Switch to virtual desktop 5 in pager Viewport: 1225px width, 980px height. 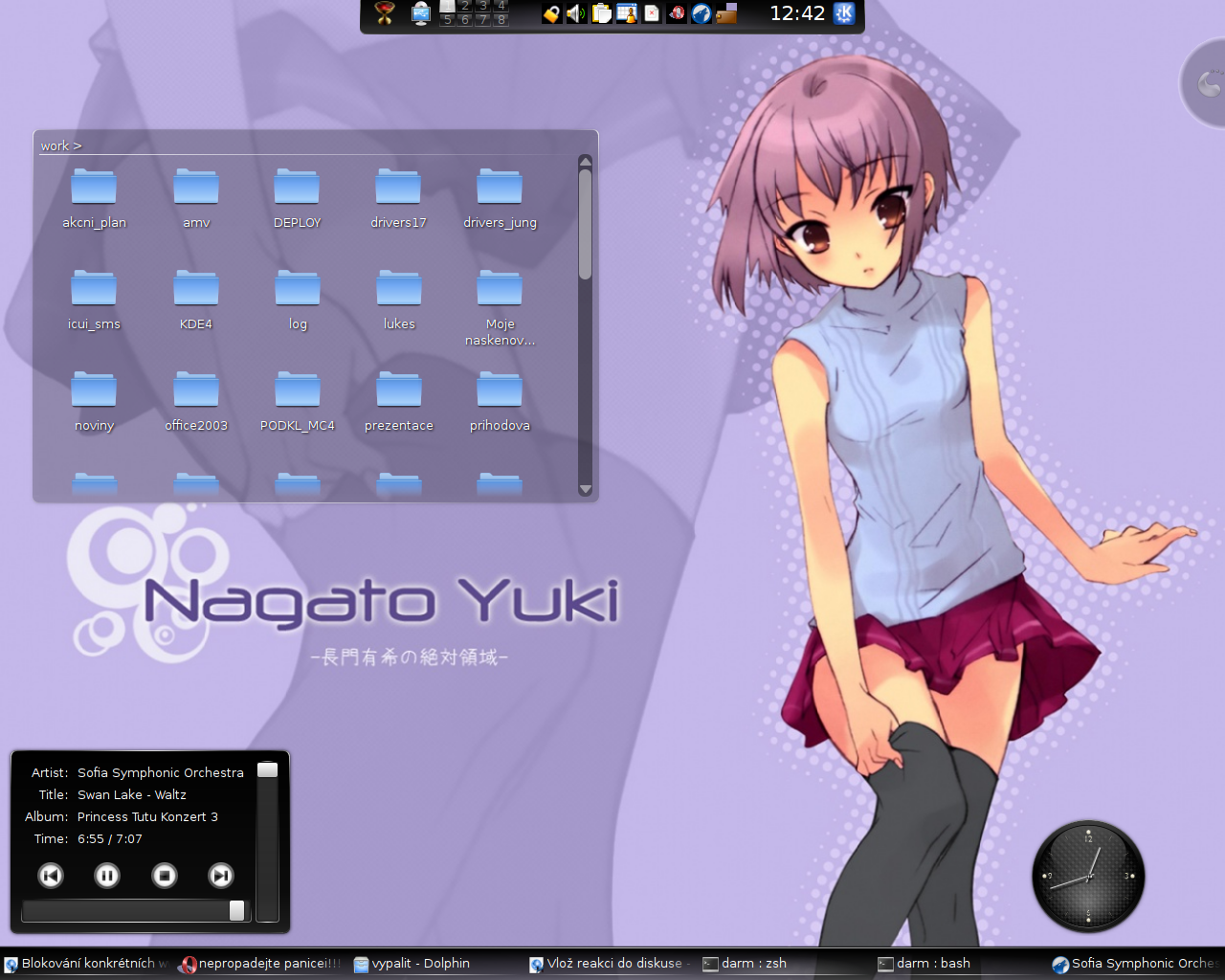click(x=447, y=19)
